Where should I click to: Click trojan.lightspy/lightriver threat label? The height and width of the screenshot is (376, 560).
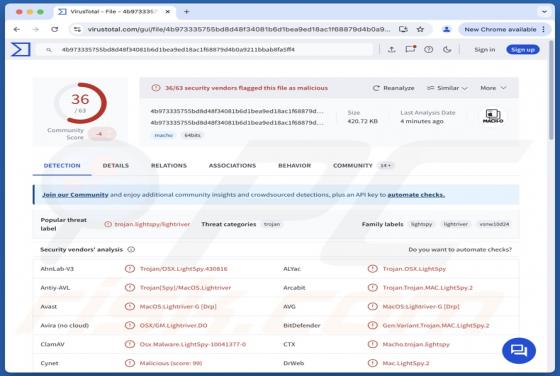[x=152, y=224]
